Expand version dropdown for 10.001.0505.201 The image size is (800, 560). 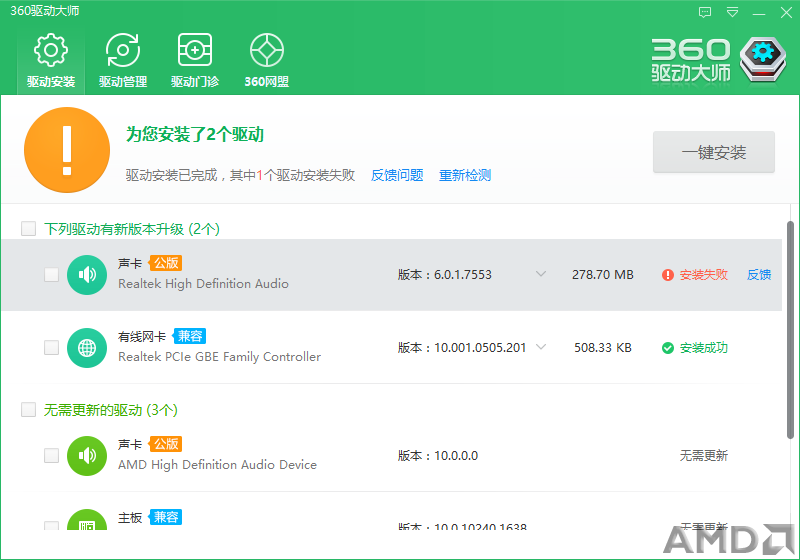click(x=541, y=347)
